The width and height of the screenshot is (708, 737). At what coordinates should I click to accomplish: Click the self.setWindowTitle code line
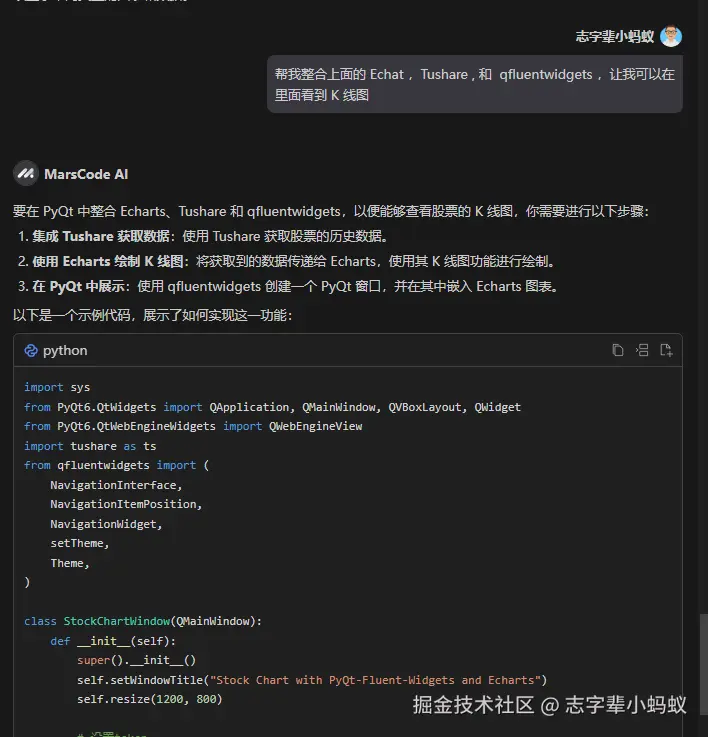point(312,680)
